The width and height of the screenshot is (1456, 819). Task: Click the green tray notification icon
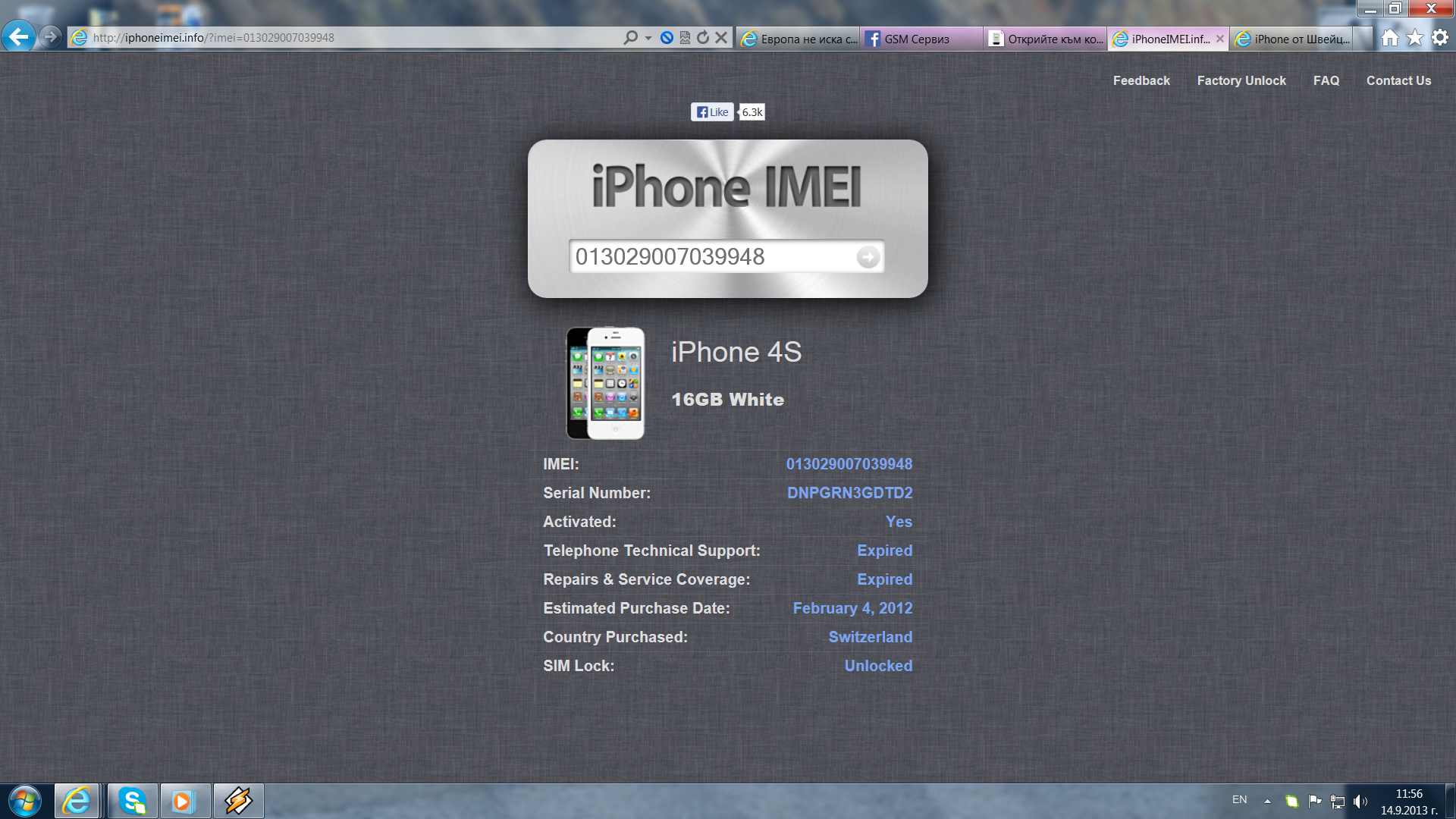pos(1292,801)
